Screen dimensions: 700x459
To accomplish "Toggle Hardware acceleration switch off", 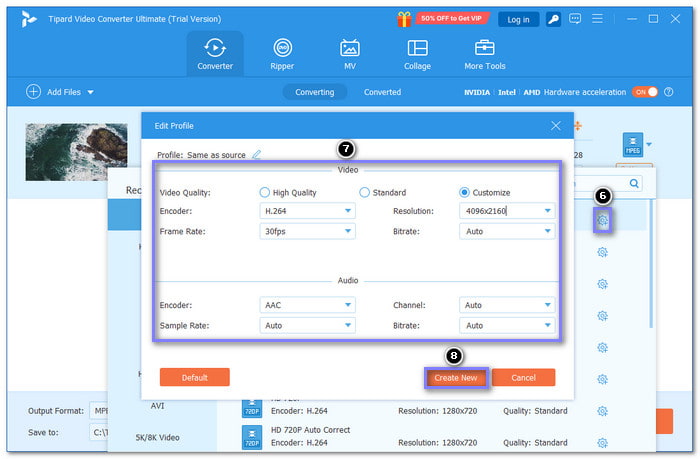I will point(645,92).
